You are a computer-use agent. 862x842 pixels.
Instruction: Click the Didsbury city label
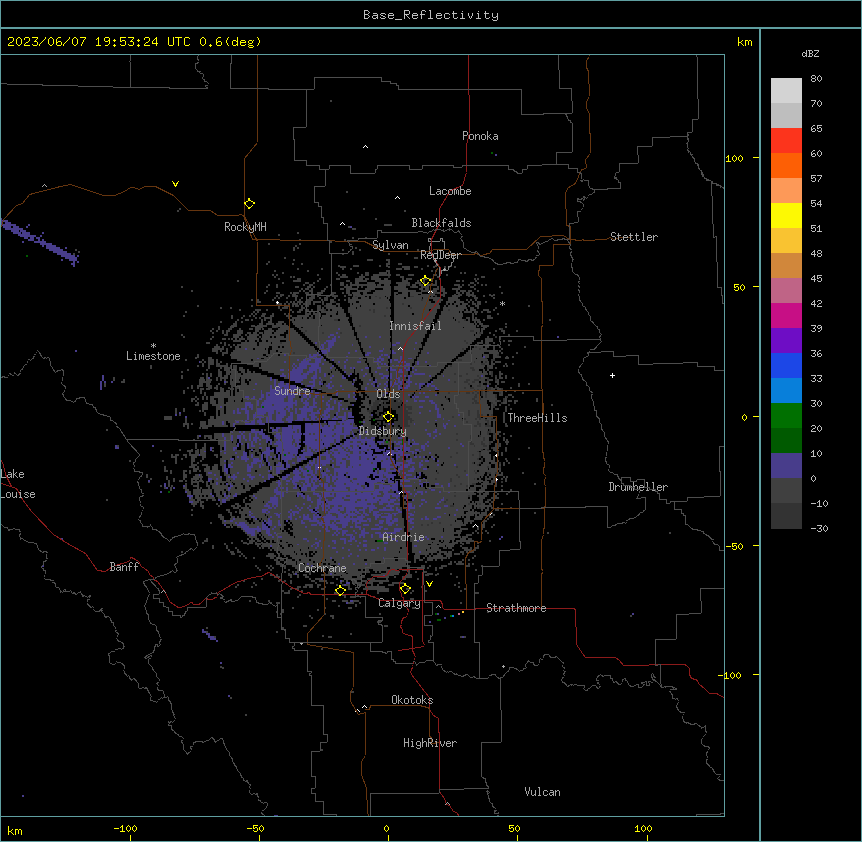click(x=383, y=431)
